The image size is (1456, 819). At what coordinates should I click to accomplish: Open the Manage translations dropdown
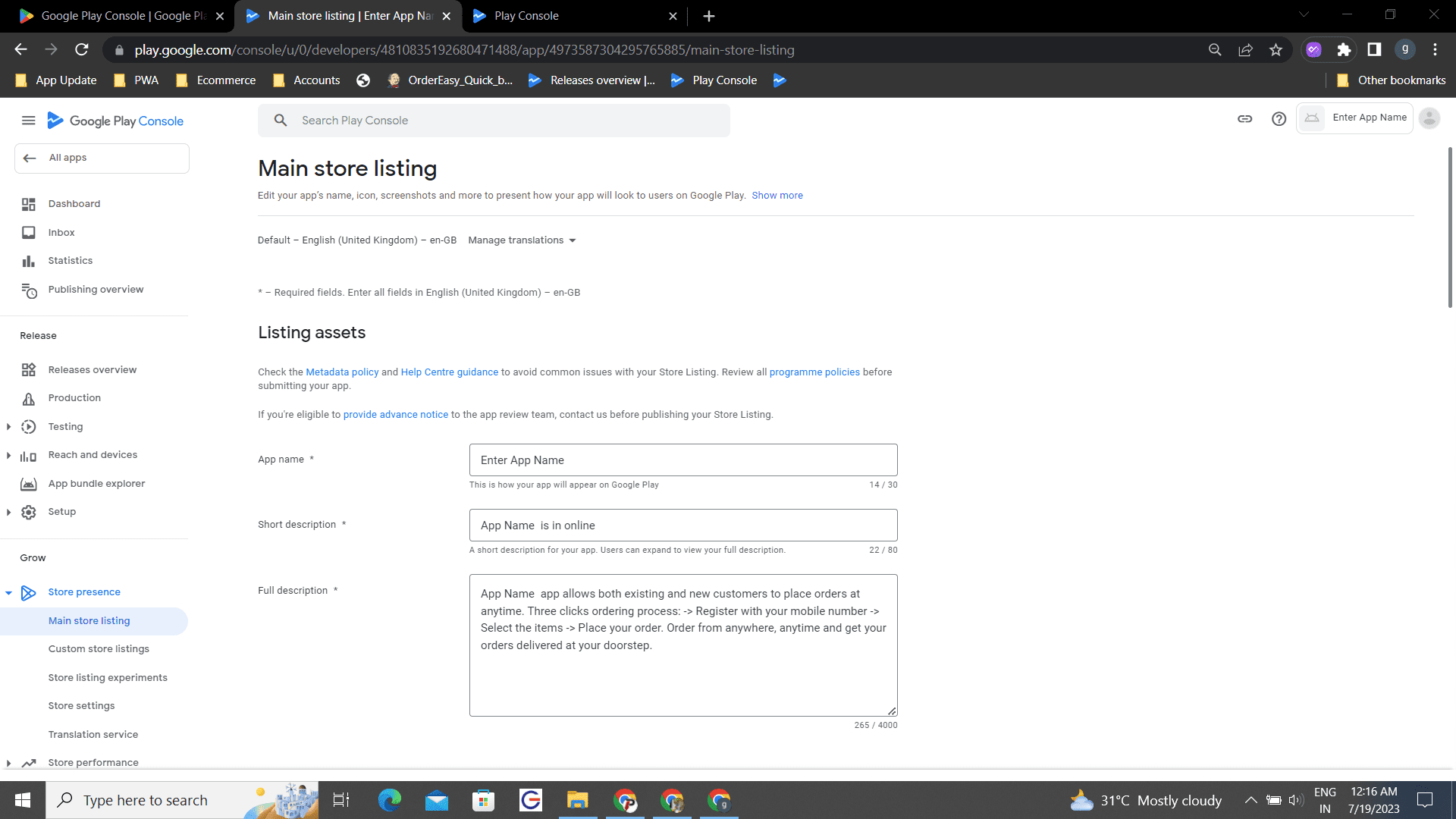tap(522, 240)
